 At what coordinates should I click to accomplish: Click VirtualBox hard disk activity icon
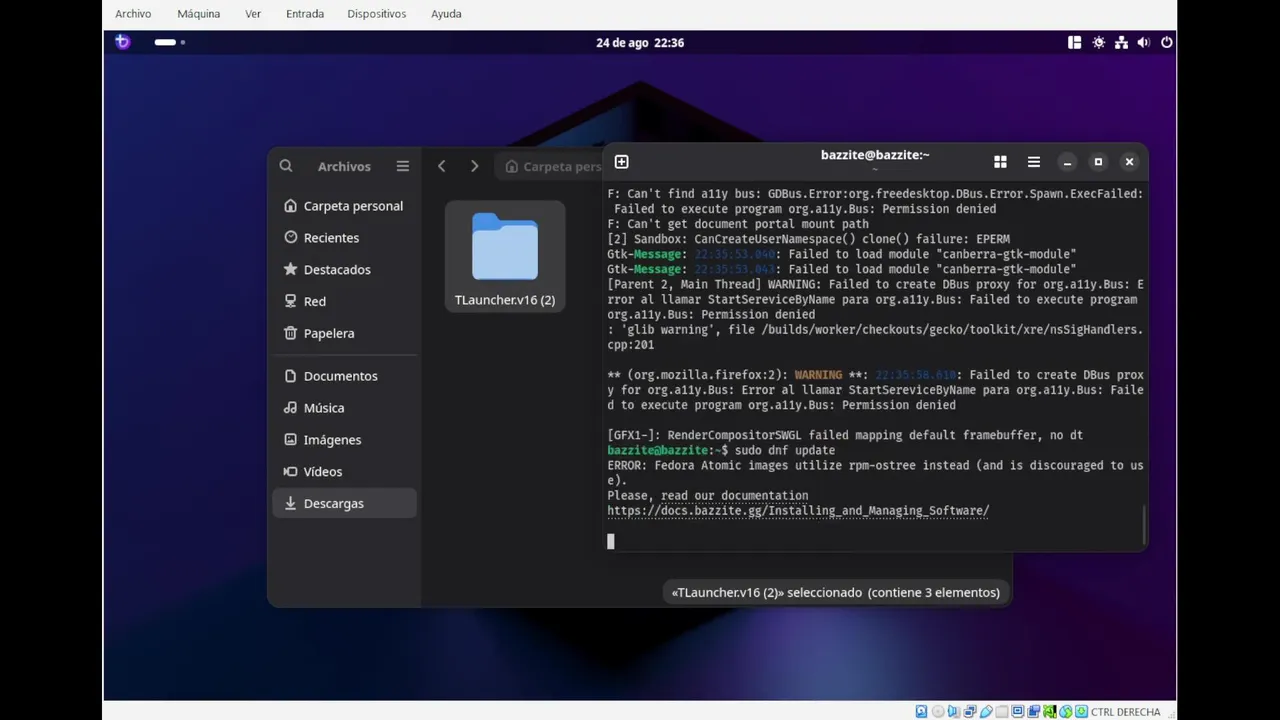click(921, 711)
